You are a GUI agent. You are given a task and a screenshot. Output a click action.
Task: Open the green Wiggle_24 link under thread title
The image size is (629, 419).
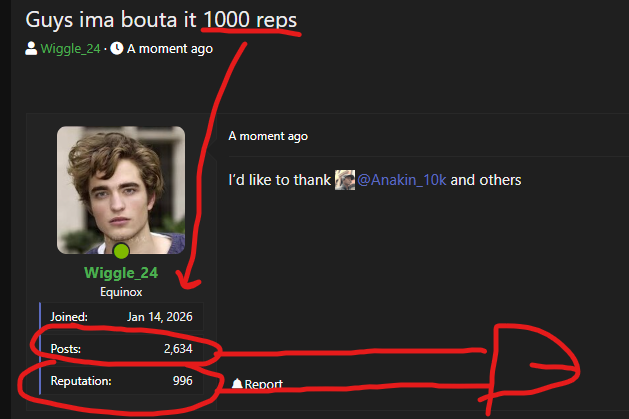point(71,49)
